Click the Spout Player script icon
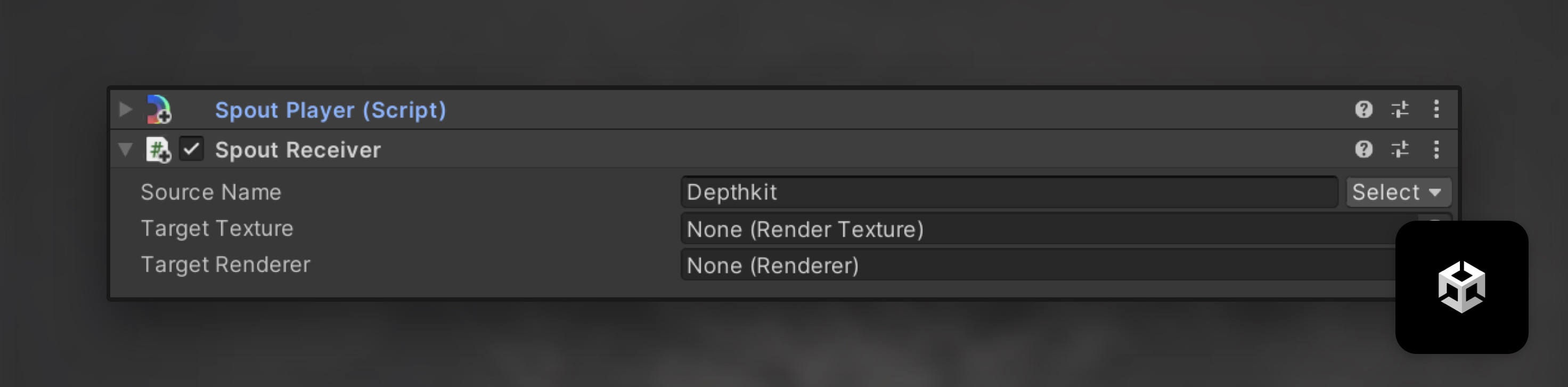This screenshot has width=1568, height=387. (x=159, y=110)
